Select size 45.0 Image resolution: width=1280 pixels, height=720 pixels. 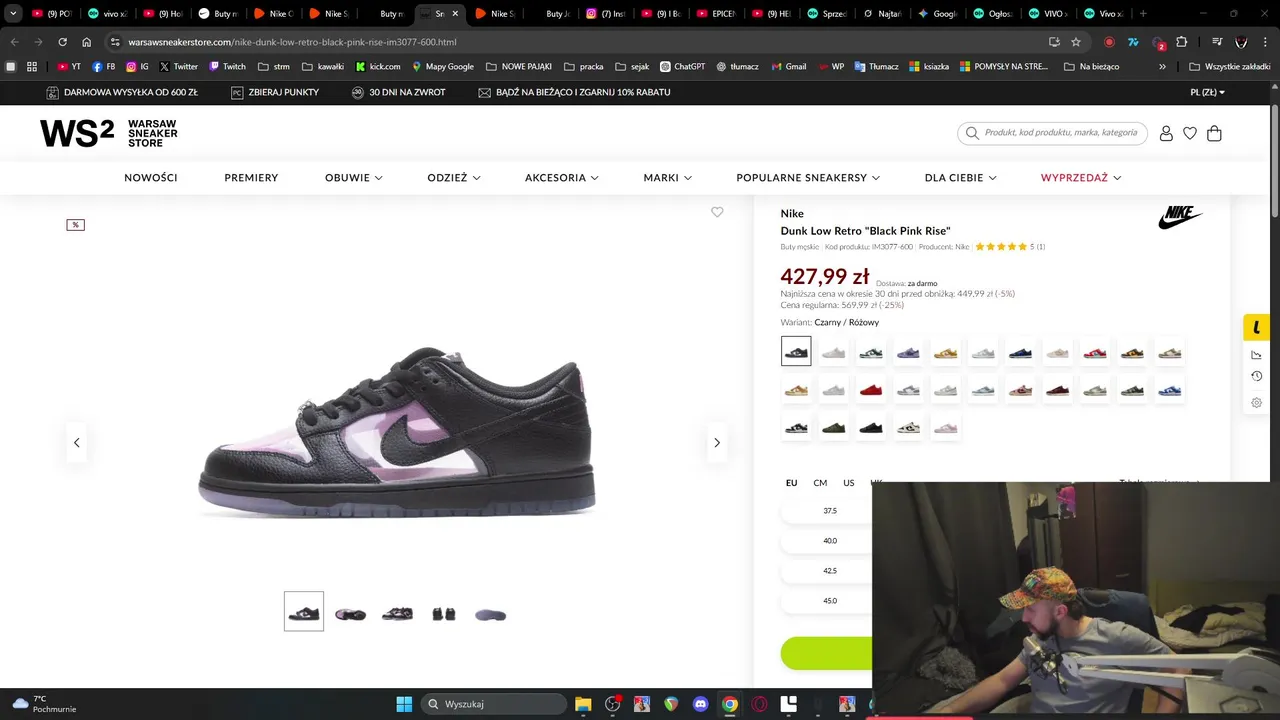(830, 601)
